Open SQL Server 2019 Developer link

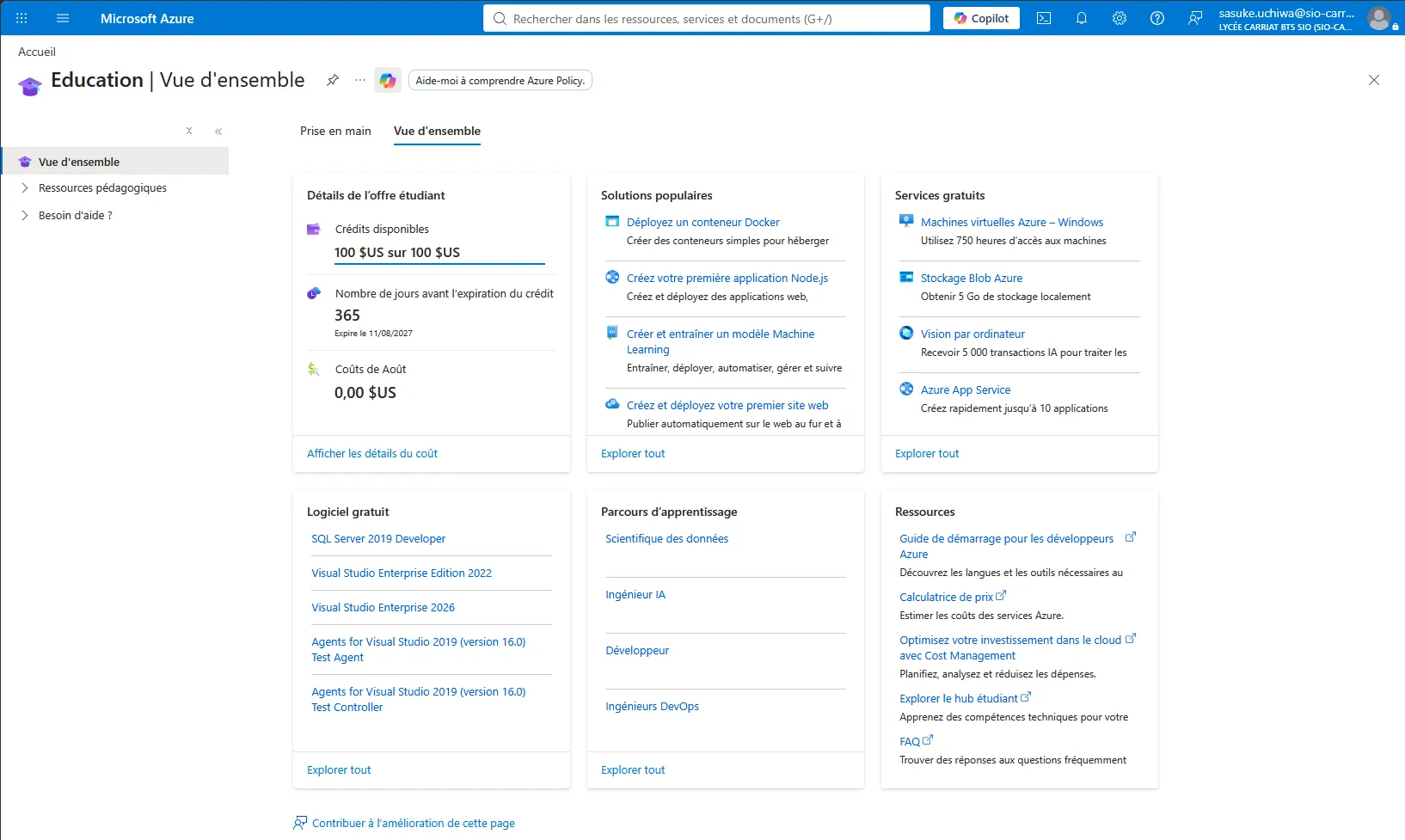tap(378, 538)
